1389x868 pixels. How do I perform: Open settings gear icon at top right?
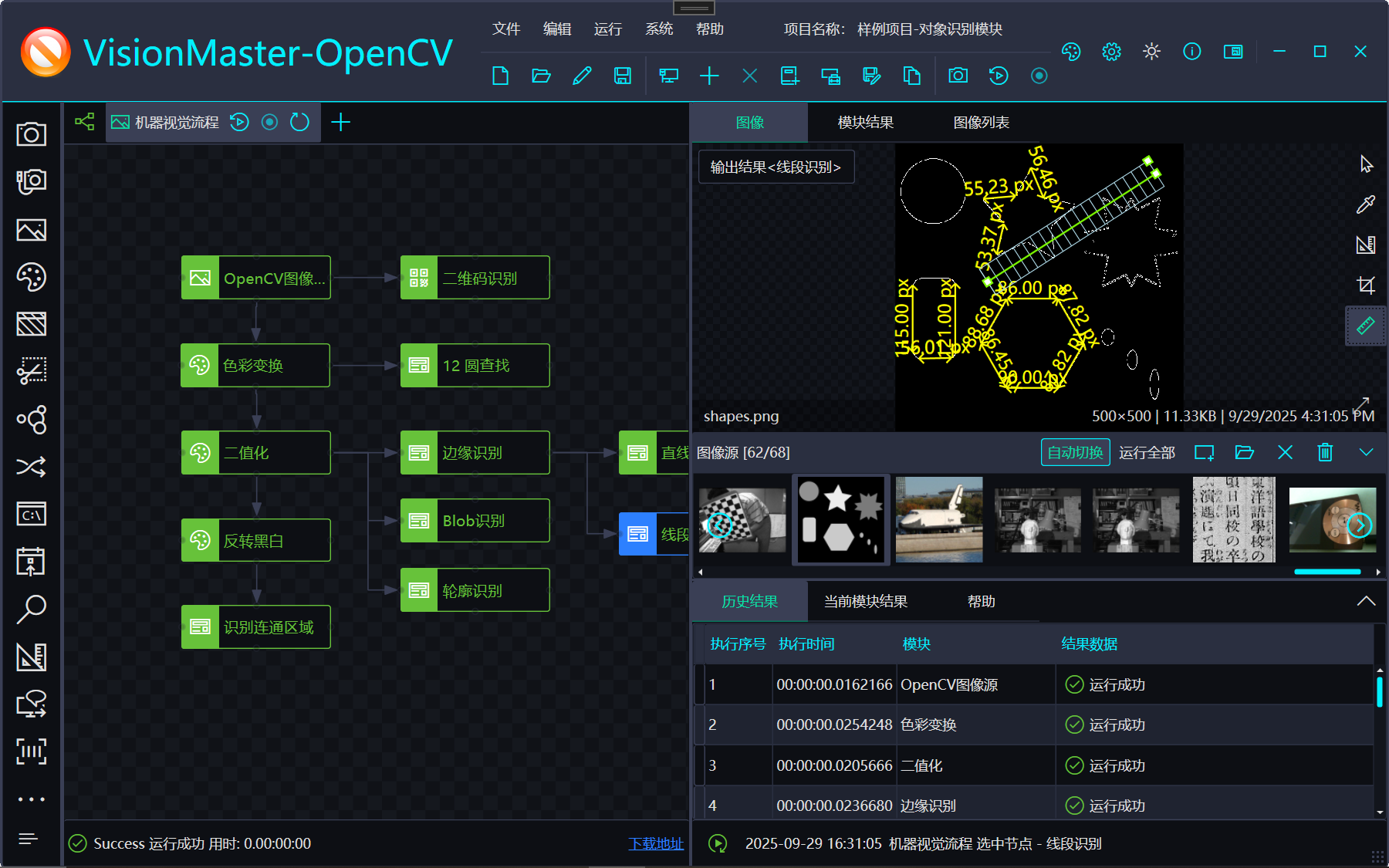tap(1111, 52)
